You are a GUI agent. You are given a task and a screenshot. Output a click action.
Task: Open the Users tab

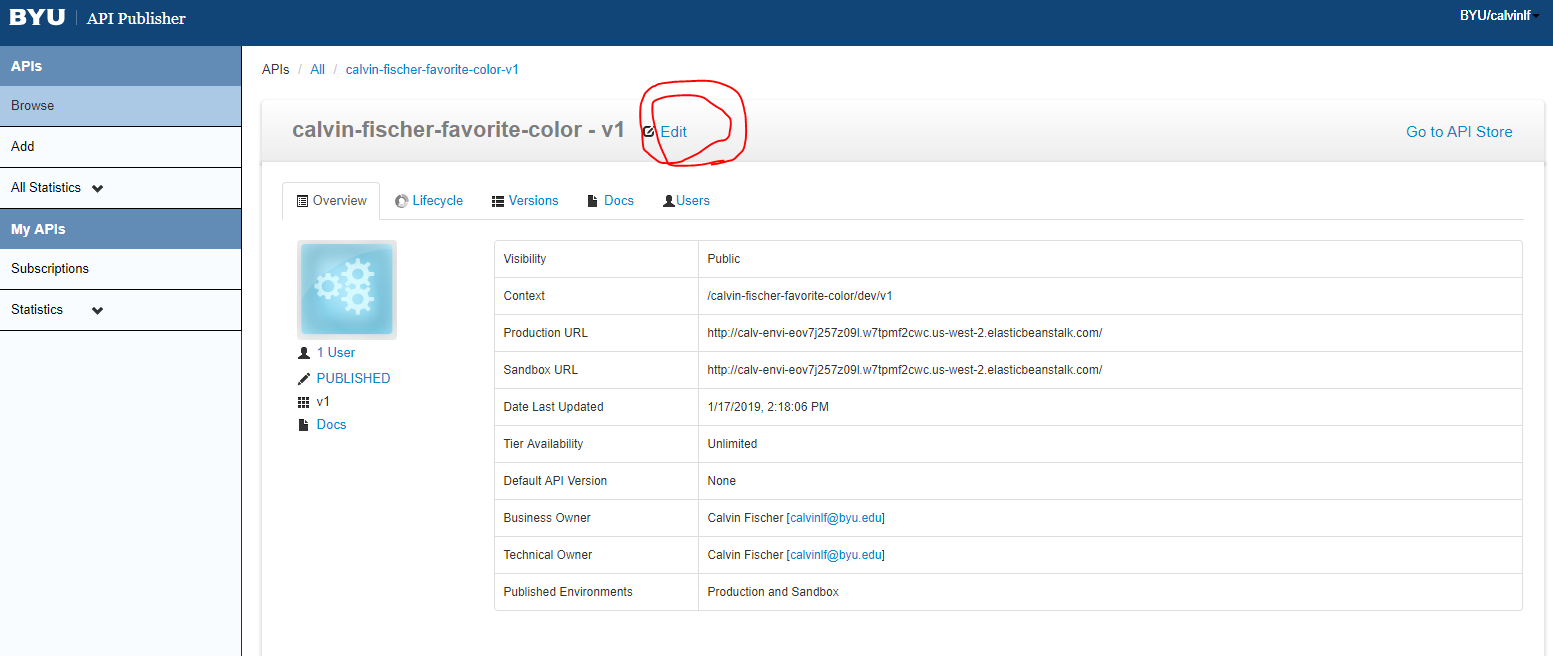tap(686, 201)
